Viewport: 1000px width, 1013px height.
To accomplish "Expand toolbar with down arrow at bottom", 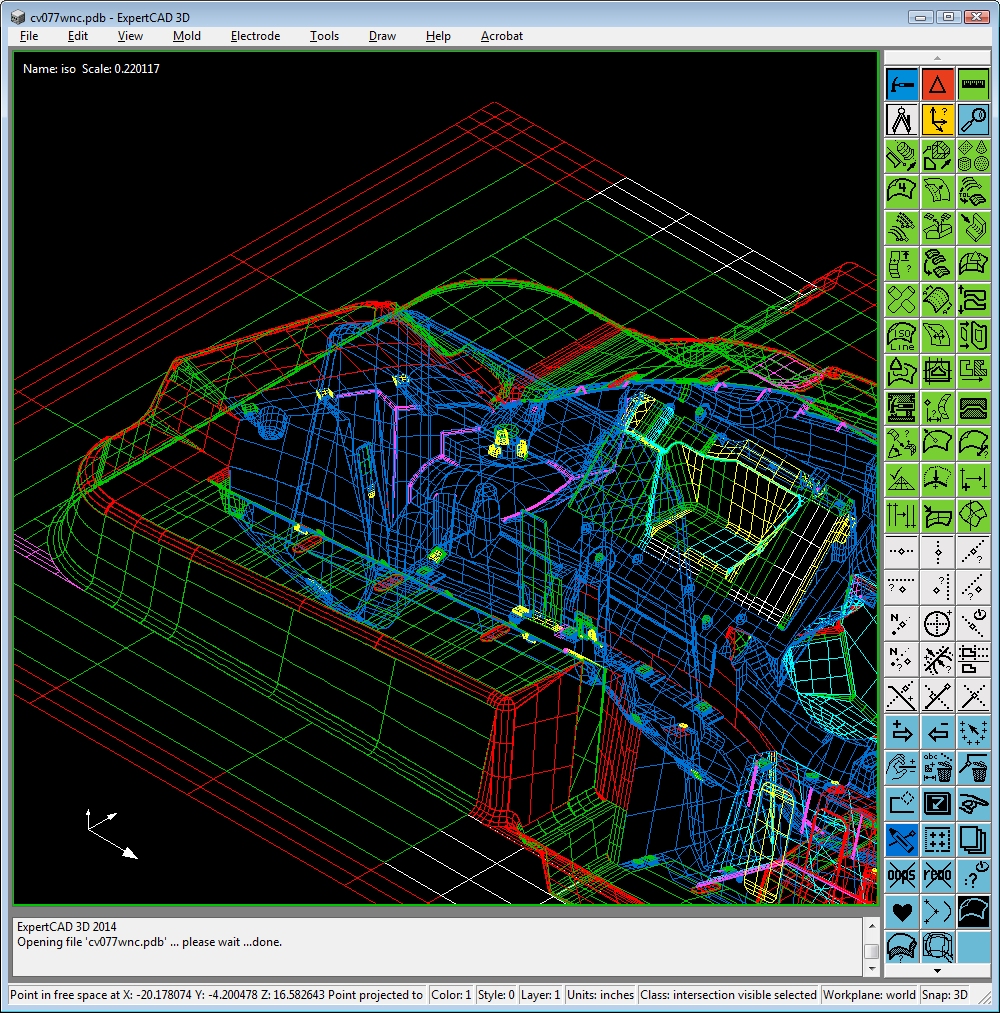I will coord(937,970).
